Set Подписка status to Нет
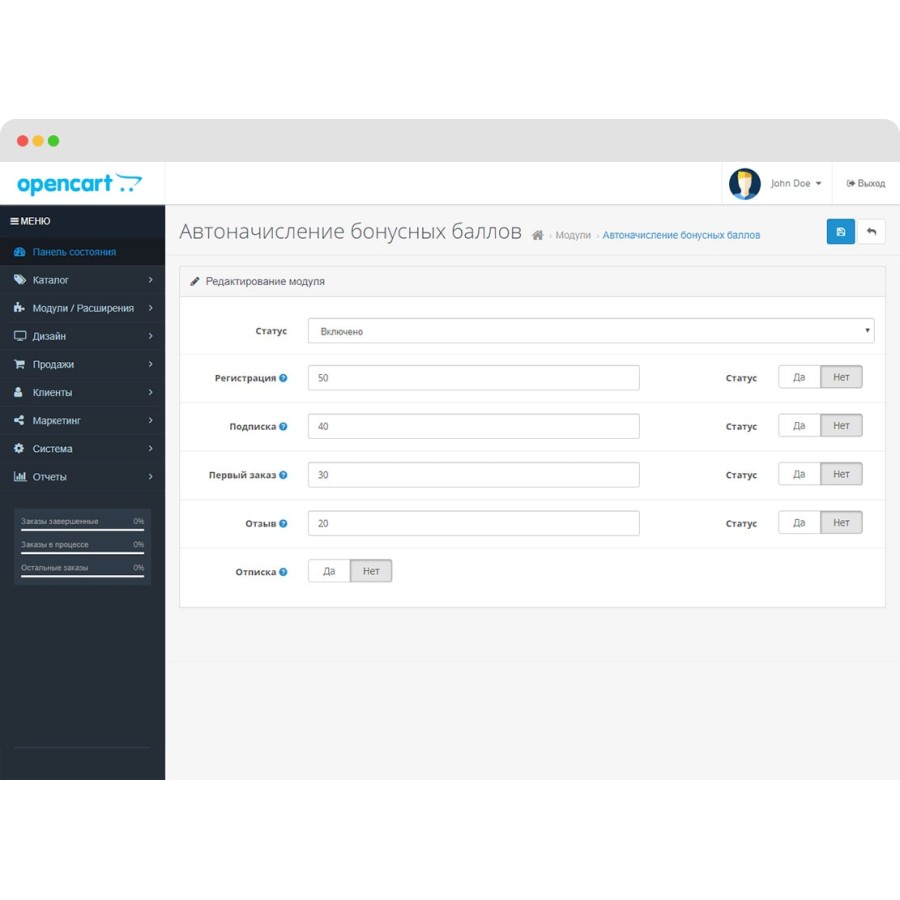The width and height of the screenshot is (900, 900). point(841,426)
